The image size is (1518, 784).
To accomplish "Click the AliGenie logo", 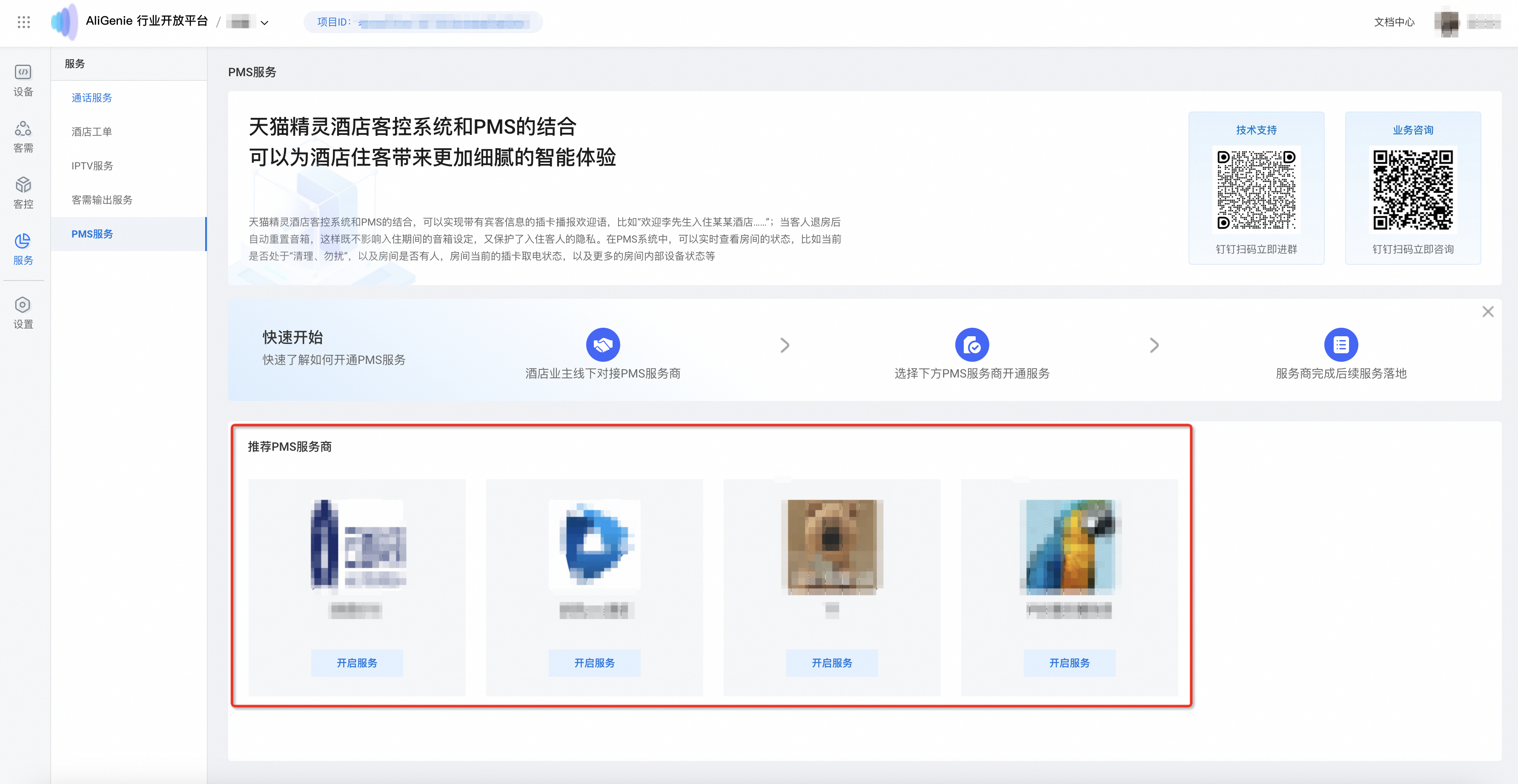I will [64, 22].
